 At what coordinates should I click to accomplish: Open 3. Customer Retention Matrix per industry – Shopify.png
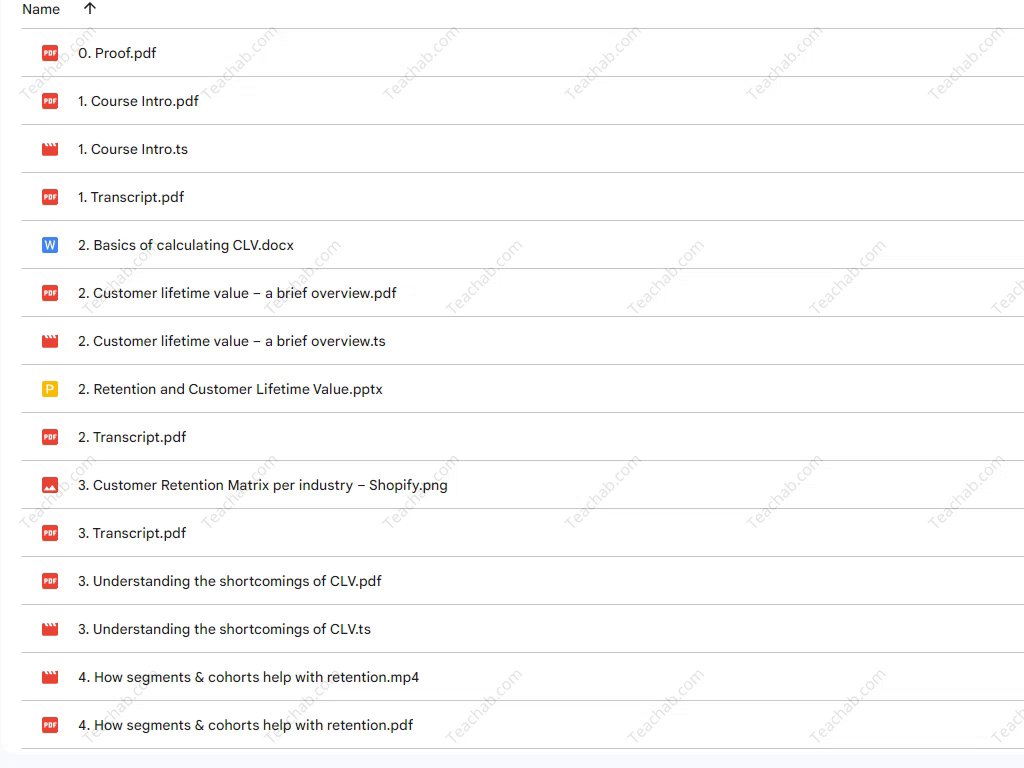coord(262,485)
